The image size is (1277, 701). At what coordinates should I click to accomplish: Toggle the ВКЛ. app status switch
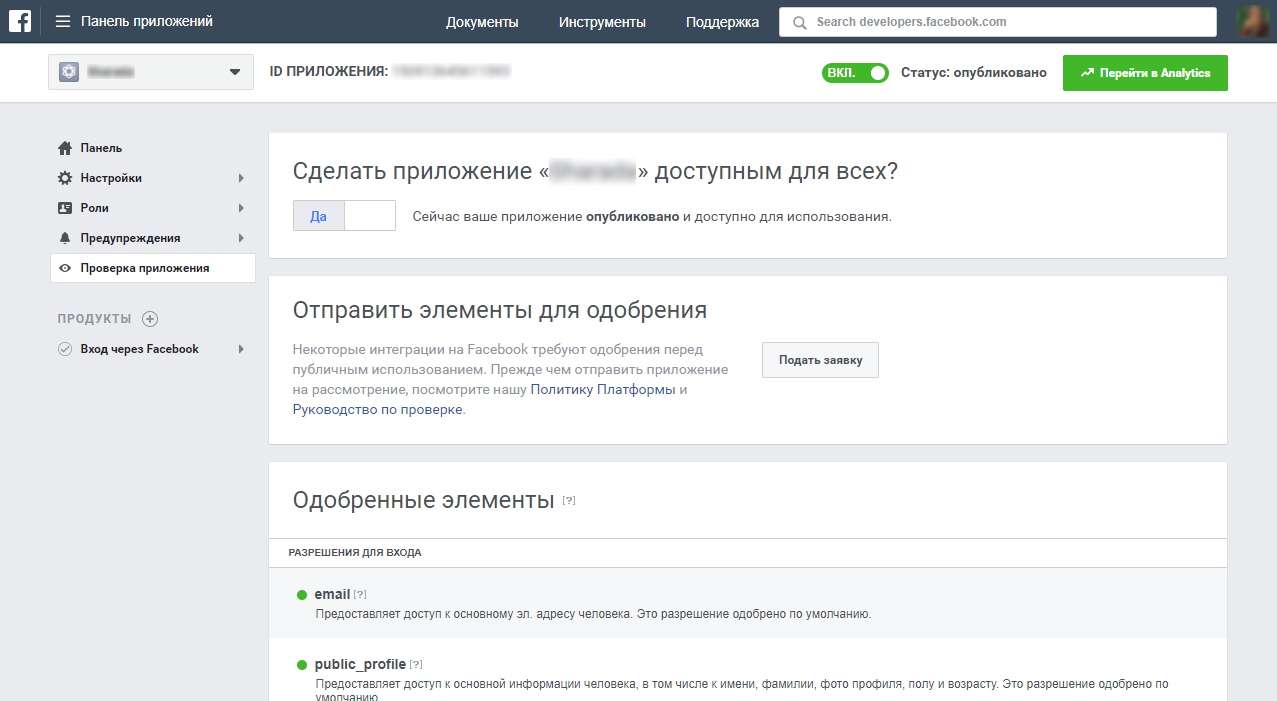pyautogui.click(x=855, y=73)
